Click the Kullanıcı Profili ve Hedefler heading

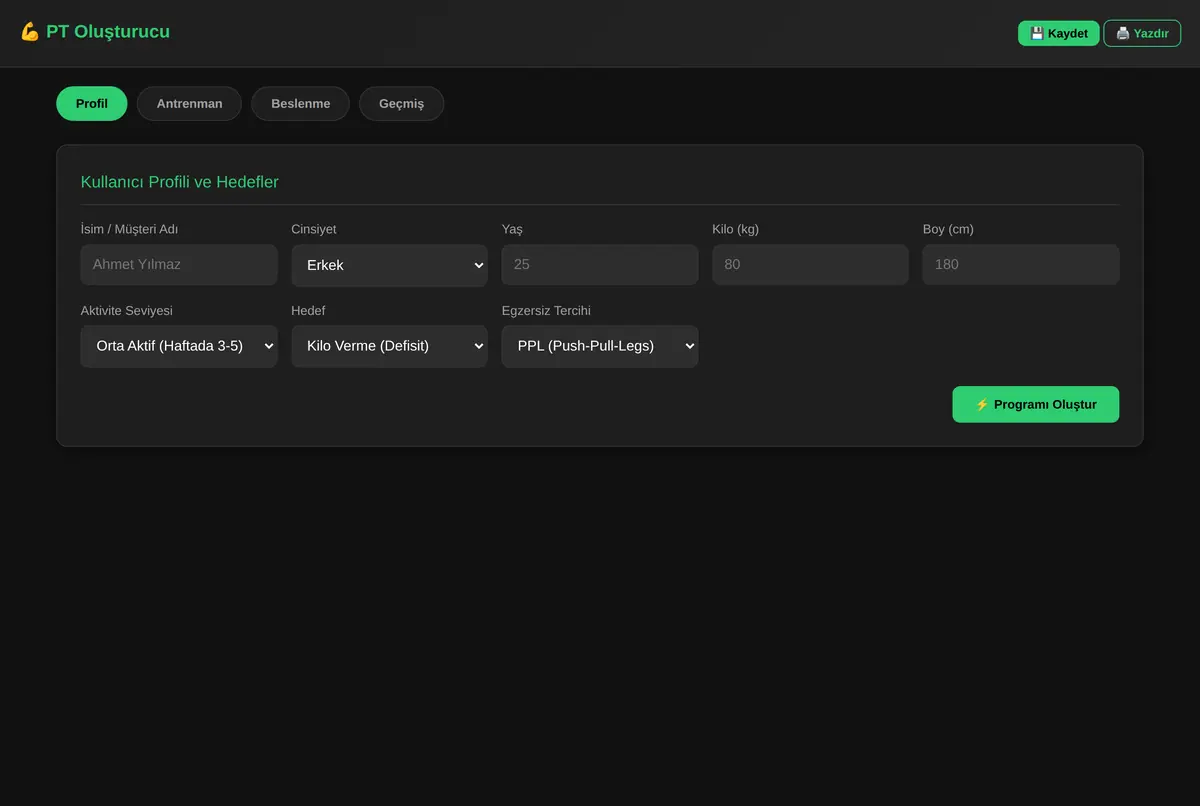180,182
